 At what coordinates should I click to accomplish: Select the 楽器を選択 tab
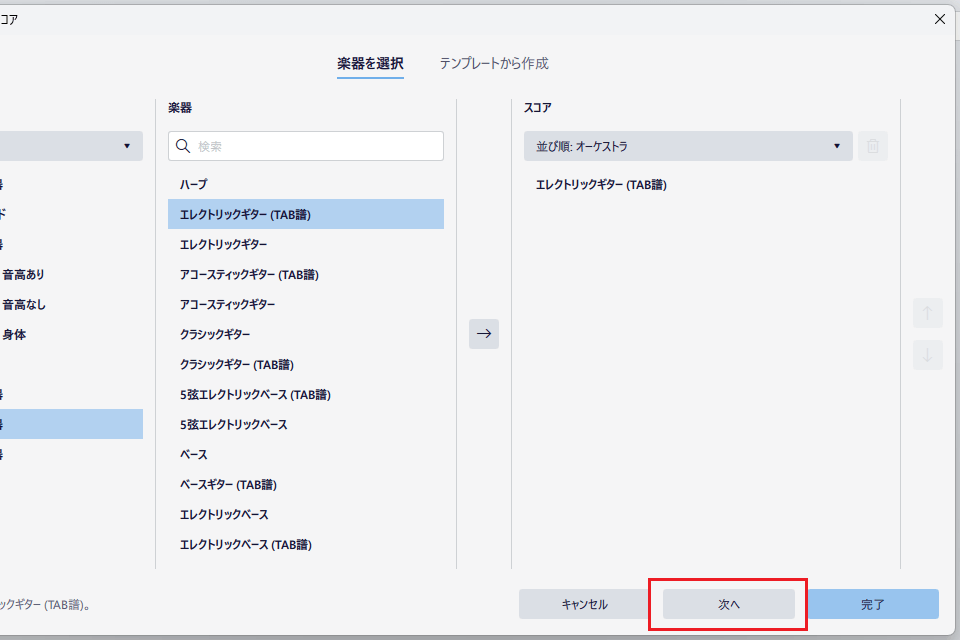(x=370, y=63)
